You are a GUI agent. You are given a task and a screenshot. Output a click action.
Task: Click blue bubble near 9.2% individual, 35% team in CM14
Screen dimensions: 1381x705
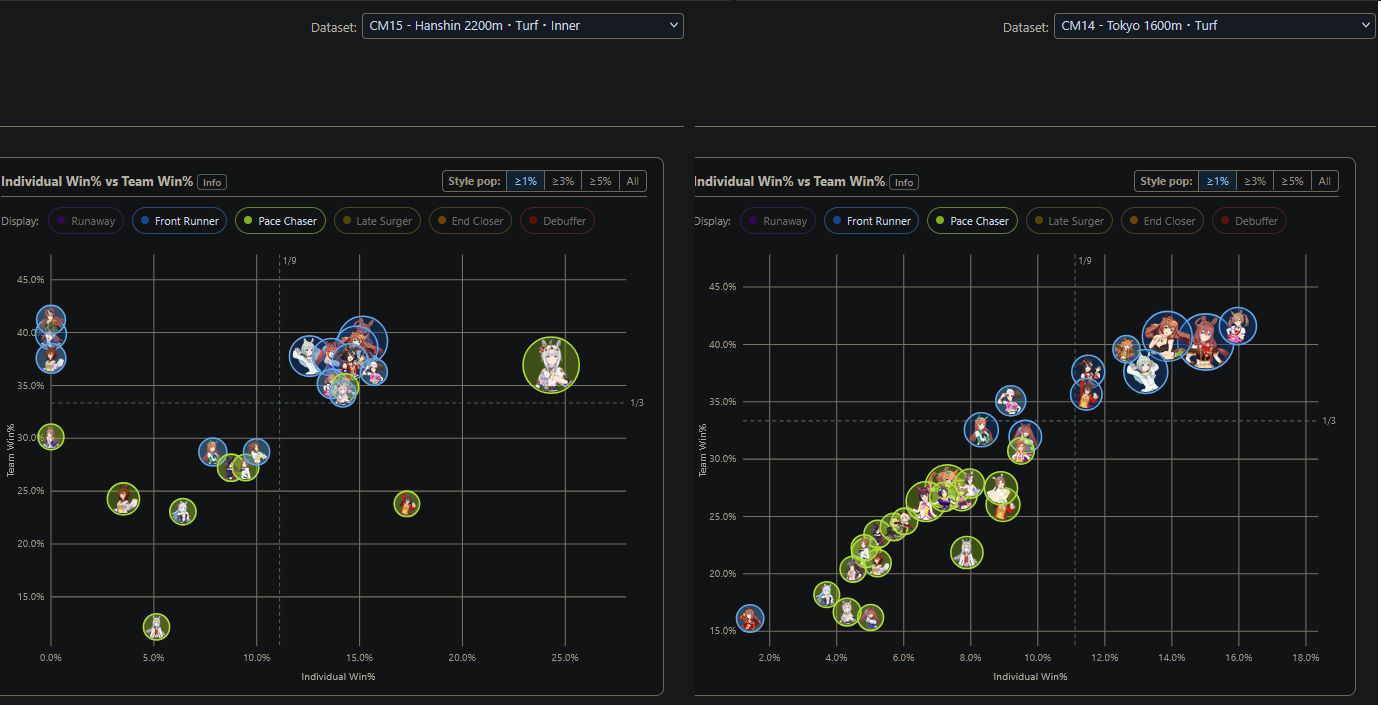click(x=1011, y=401)
